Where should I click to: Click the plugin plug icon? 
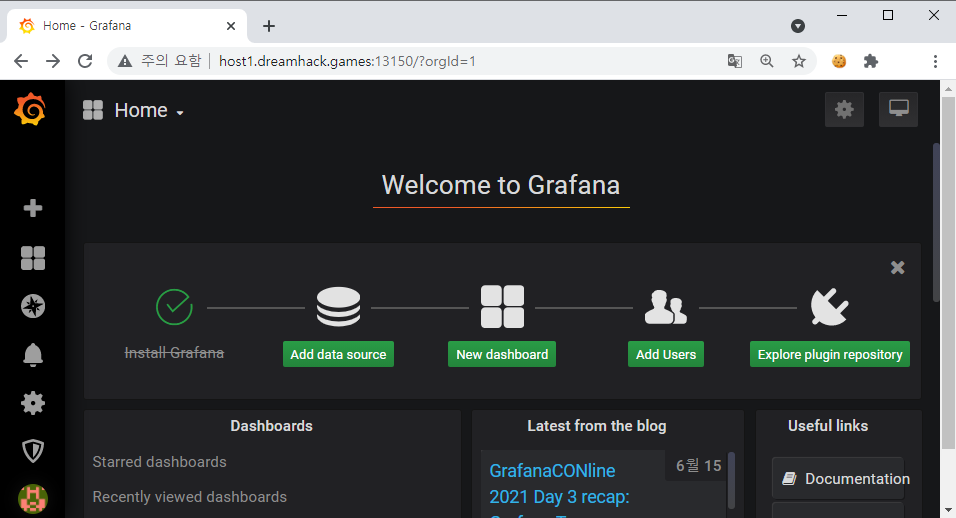click(x=829, y=307)
